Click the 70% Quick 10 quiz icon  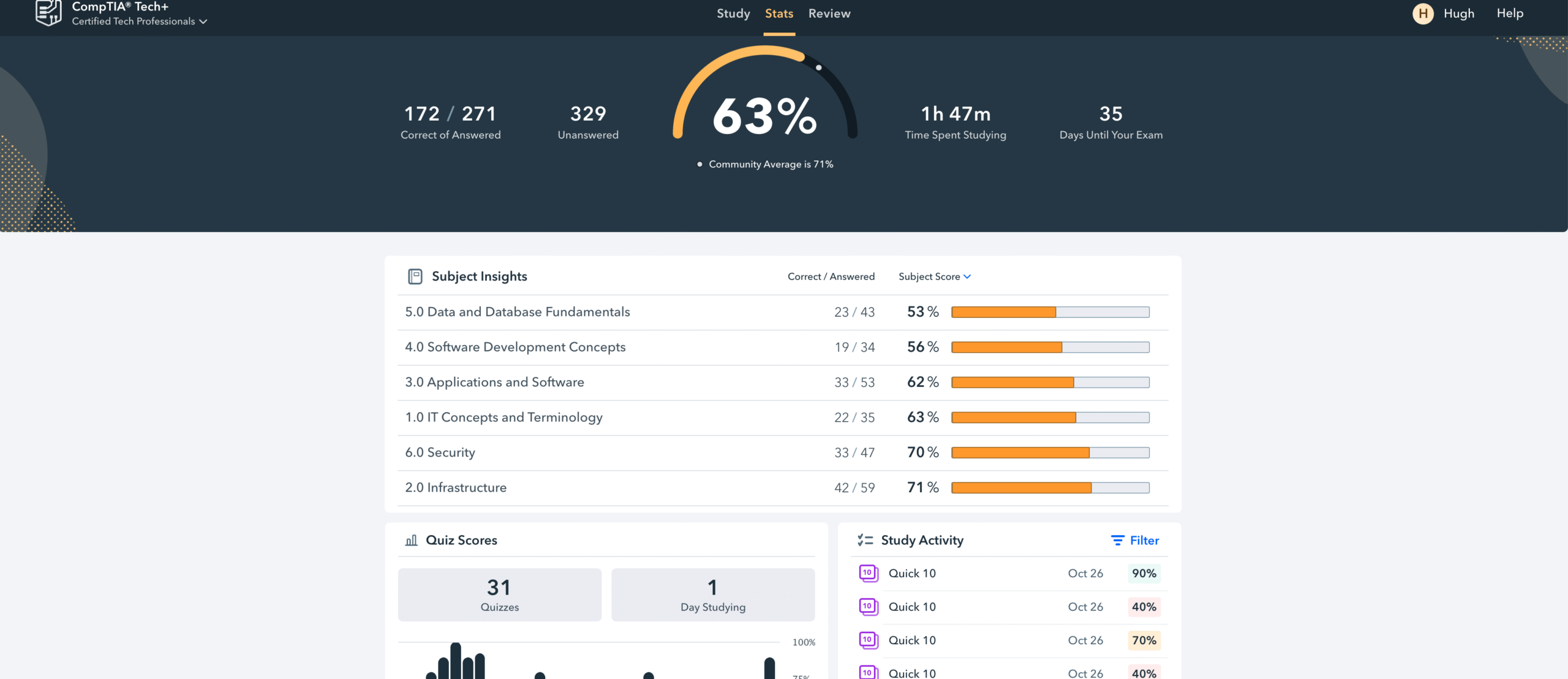click(868, 640)
